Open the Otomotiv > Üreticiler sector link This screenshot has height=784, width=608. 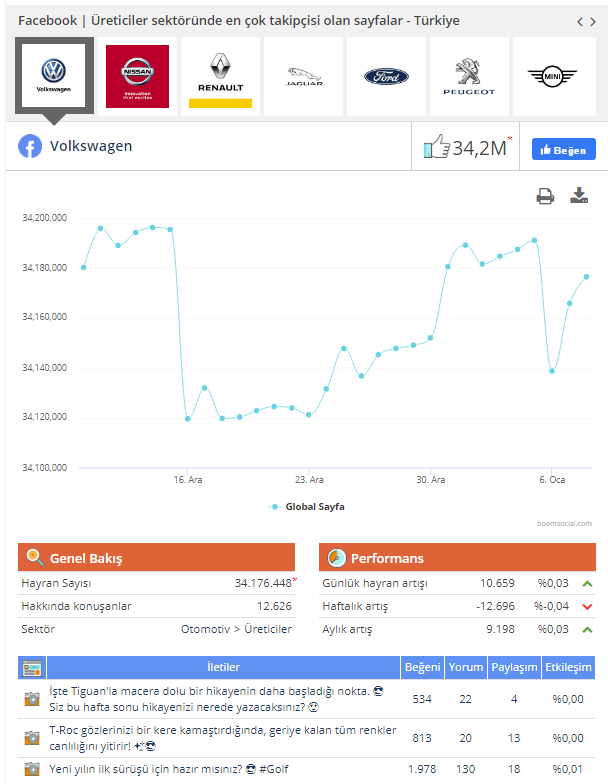tap(236, 629)
